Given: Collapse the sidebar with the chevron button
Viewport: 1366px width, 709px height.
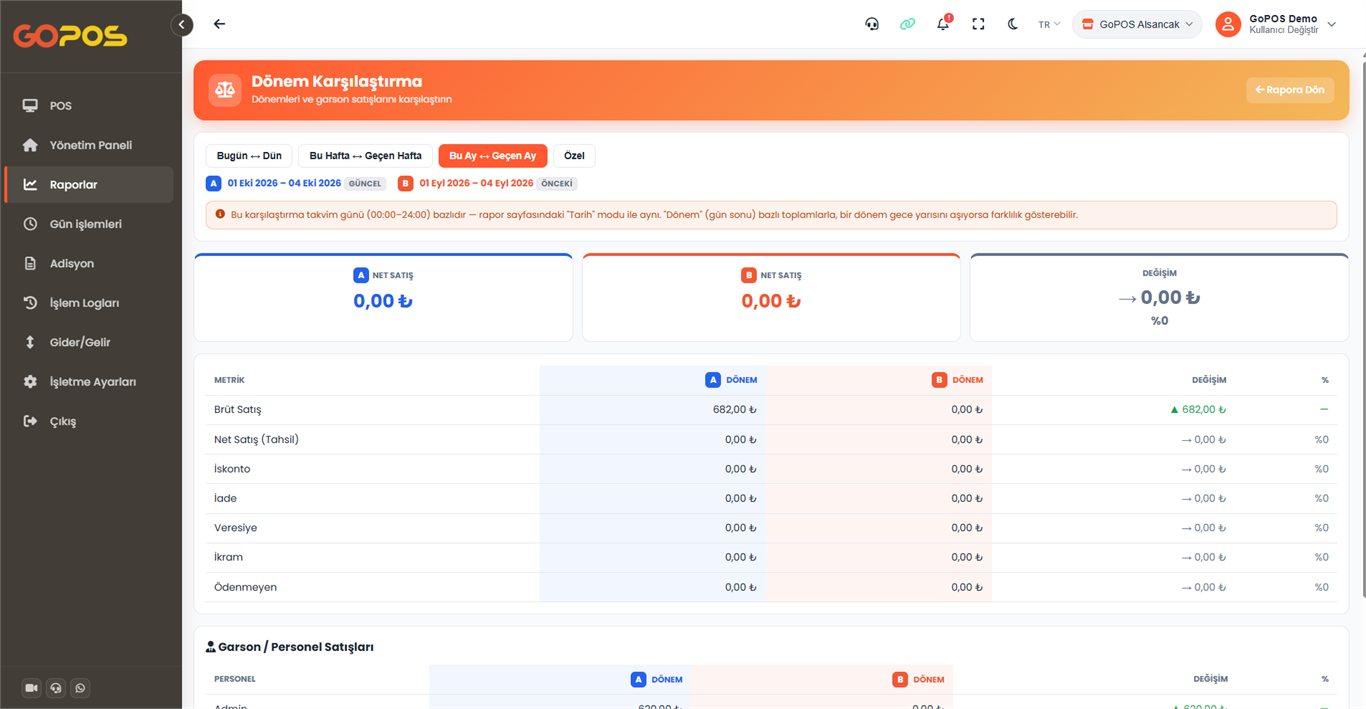Looking at the screenshot, I should (181, 25).
